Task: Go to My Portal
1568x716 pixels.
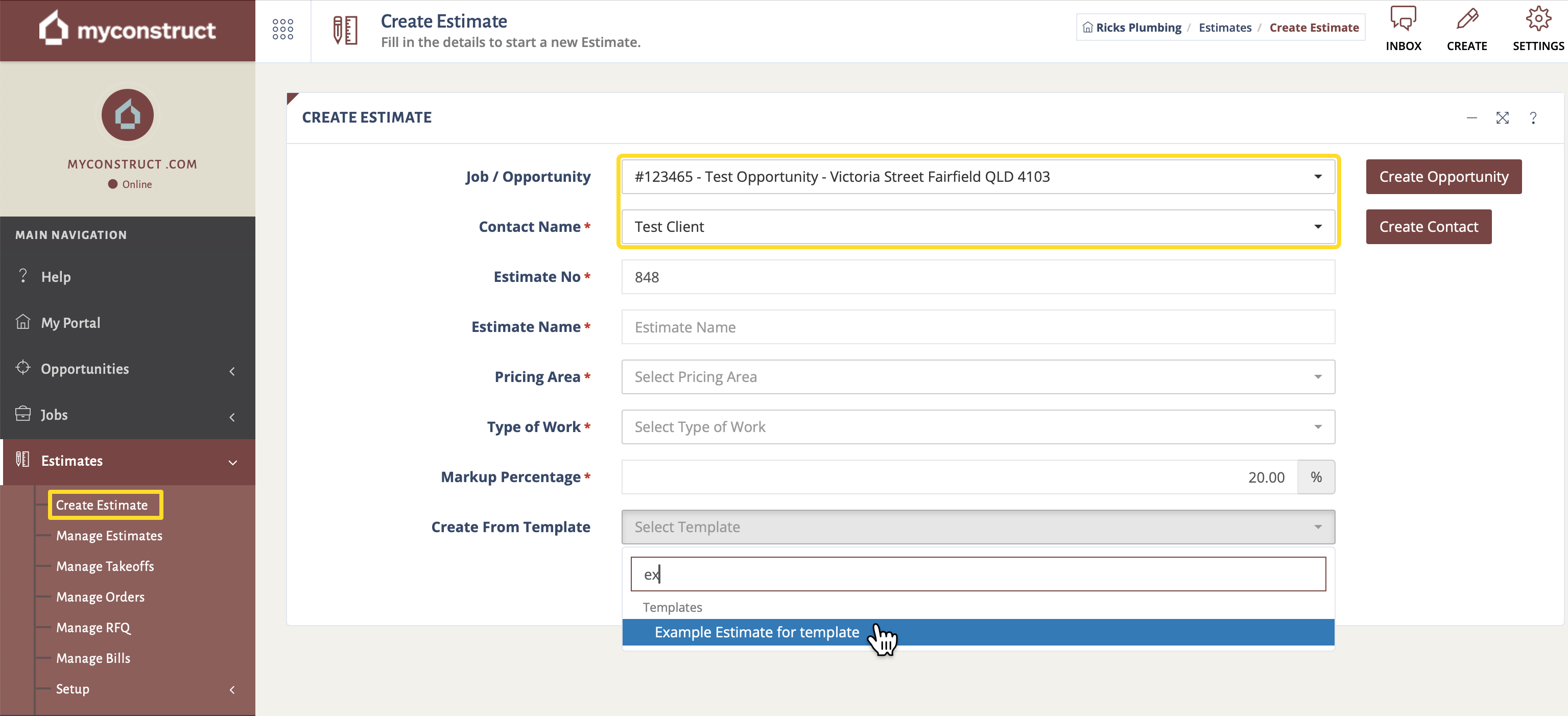Action: coord(128,323)
